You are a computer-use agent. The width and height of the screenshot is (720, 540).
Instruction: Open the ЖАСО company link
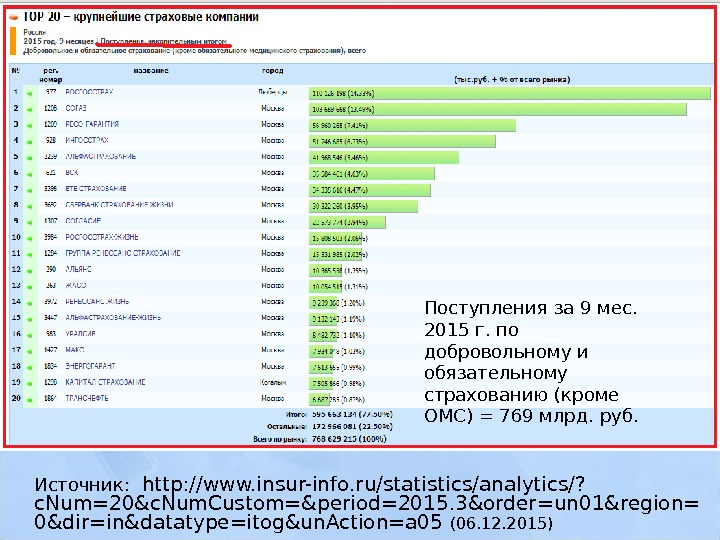click(x=76, y=285)
